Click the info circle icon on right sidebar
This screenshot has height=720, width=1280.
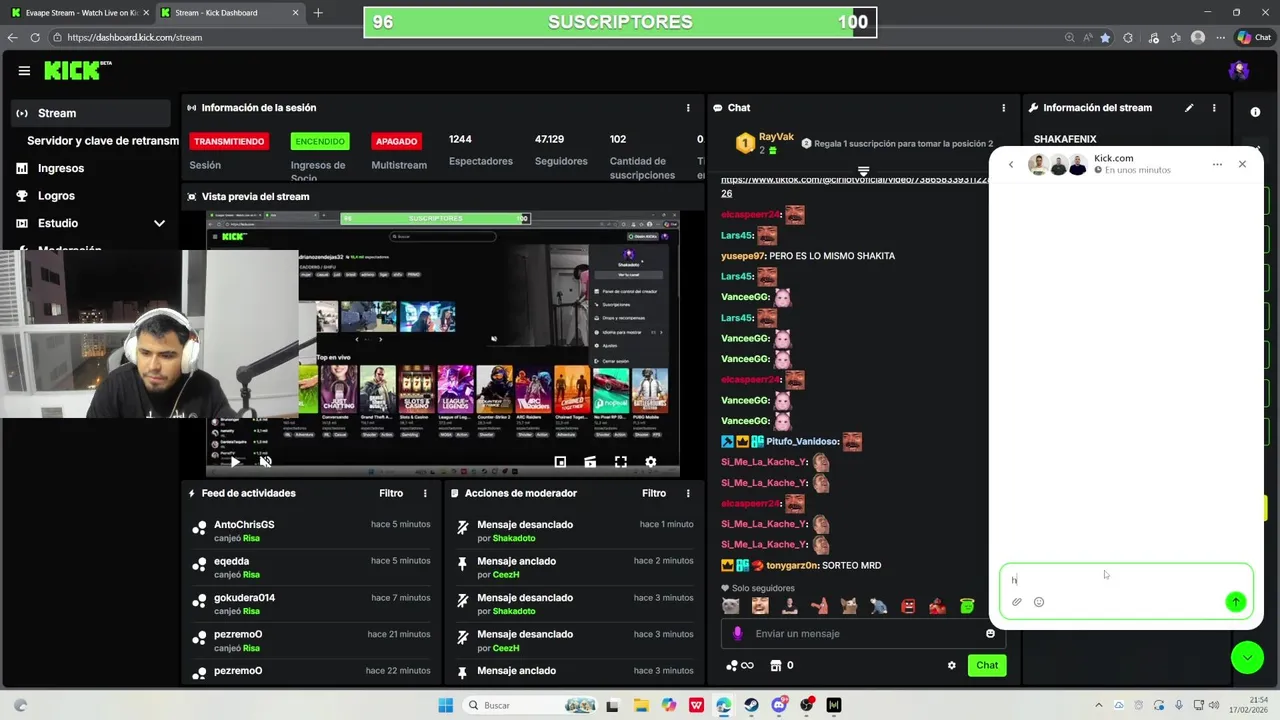(x=1256, y=112)
